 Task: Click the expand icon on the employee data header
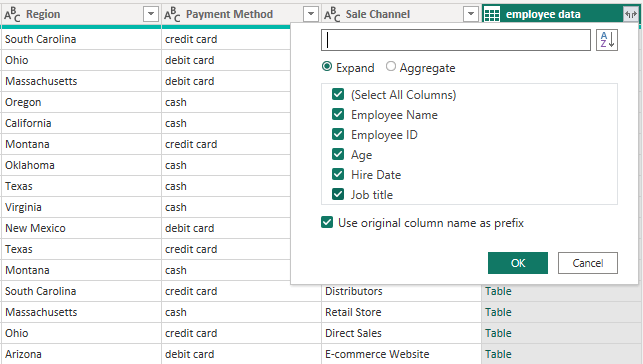(630, 14)
